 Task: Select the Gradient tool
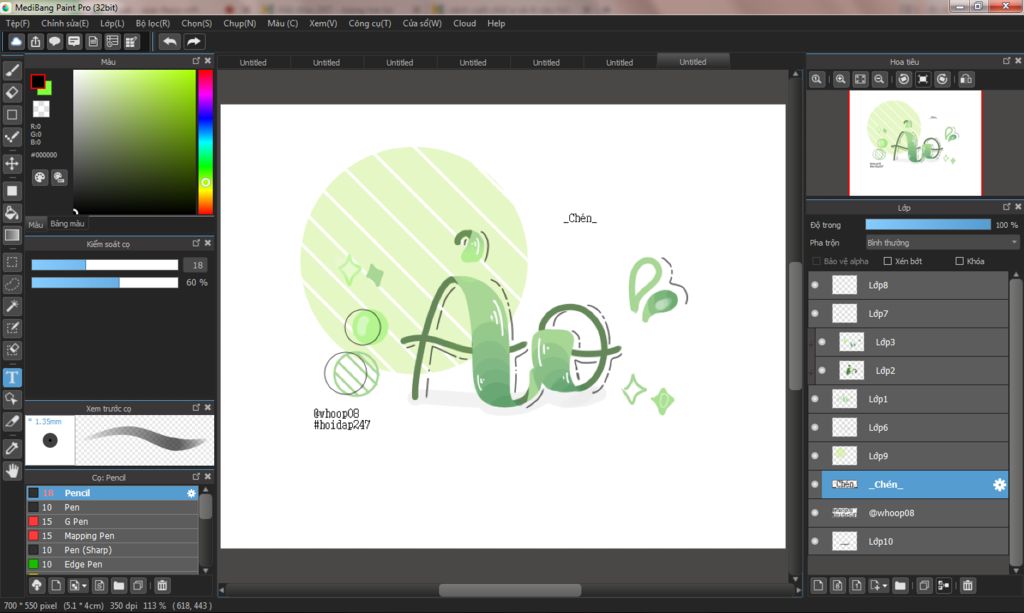pos(12,235)
